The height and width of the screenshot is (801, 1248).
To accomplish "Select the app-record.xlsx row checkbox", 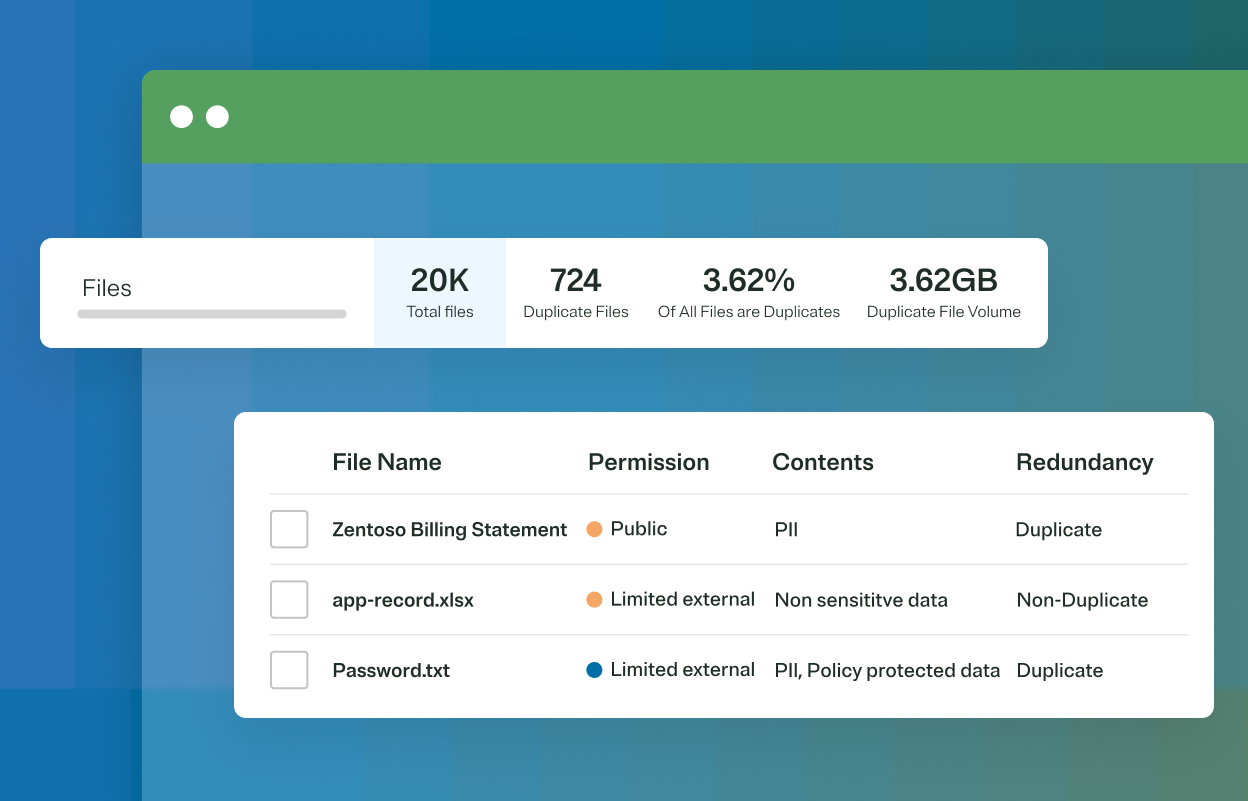I will click(289, 600).
